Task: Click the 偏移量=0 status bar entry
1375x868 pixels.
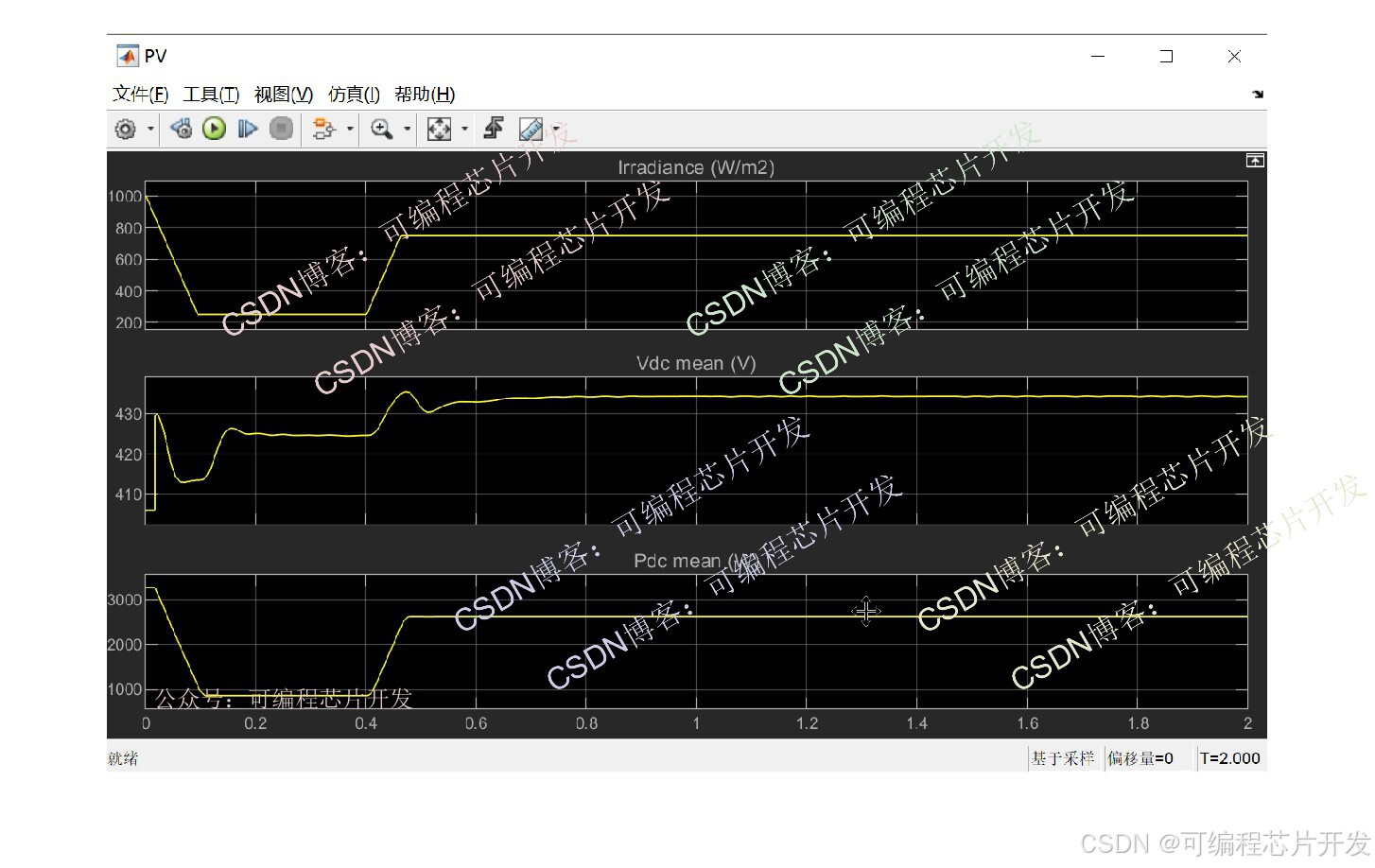Action: 1140,758
